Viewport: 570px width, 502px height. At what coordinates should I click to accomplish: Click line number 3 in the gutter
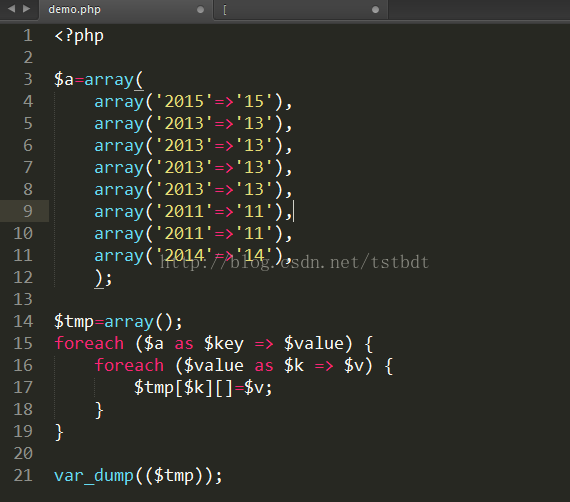pos(28,79)
